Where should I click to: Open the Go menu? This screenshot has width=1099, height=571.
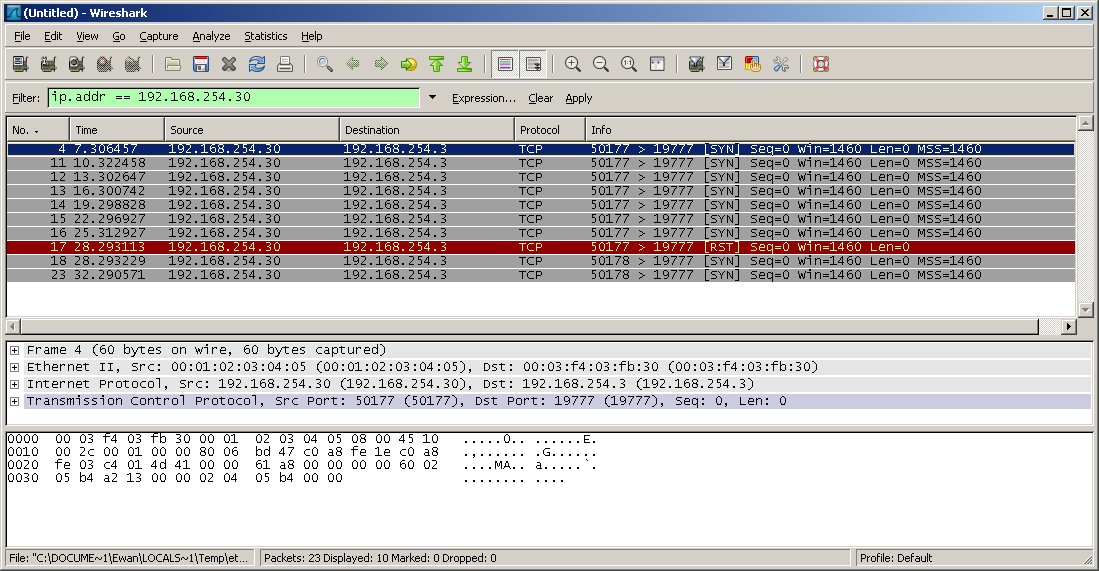point(118,36)
